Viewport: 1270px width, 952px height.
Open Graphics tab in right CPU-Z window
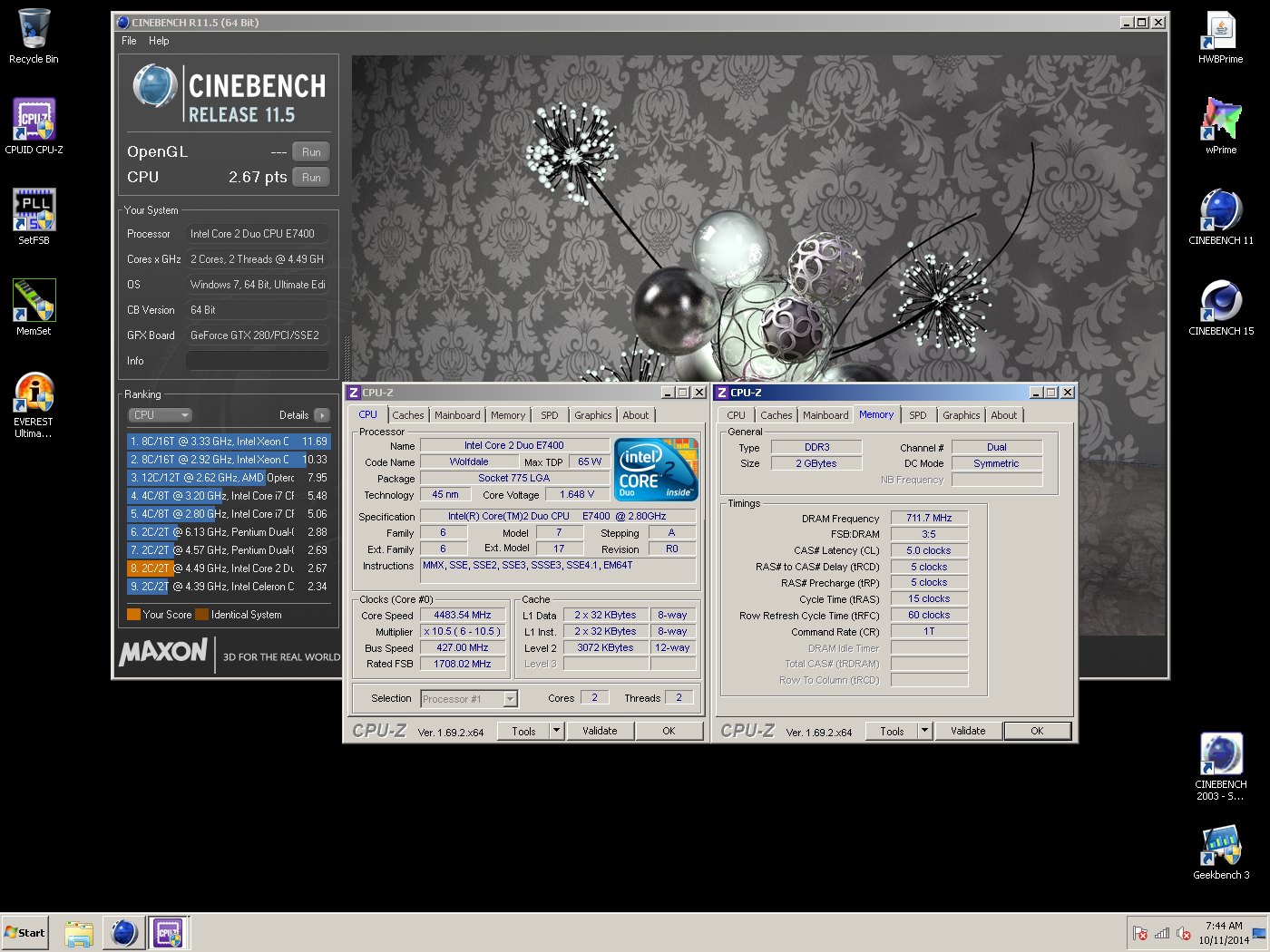(962, 415)
